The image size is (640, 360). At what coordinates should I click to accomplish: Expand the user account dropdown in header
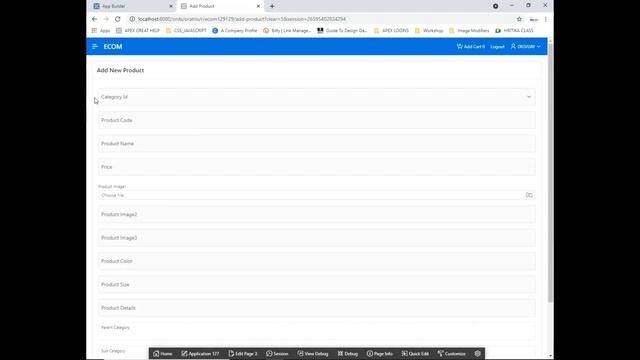tap(525, 47)
